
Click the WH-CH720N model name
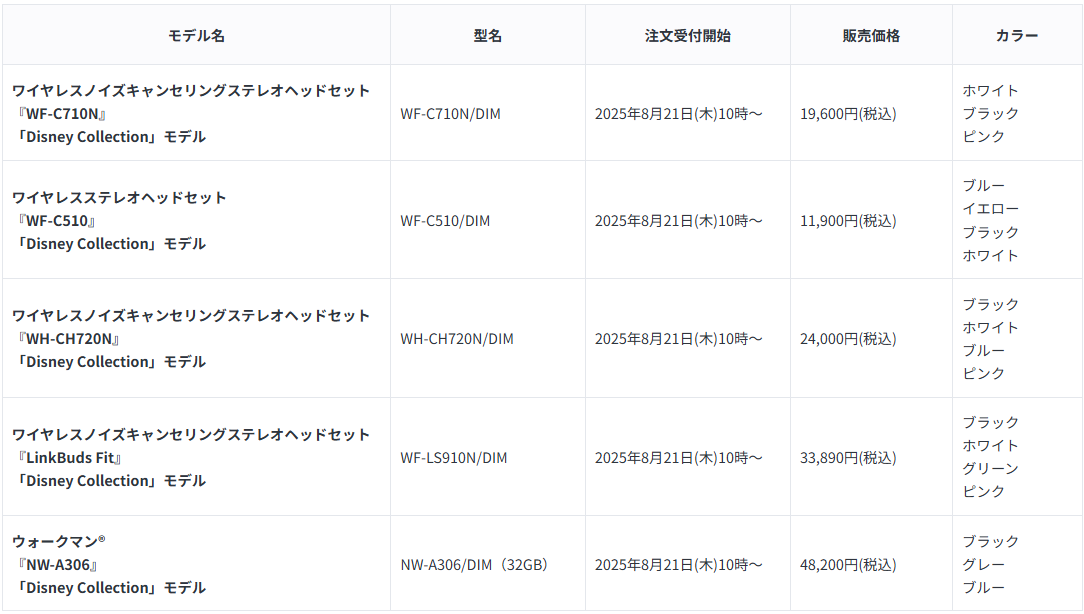point(69,339)
